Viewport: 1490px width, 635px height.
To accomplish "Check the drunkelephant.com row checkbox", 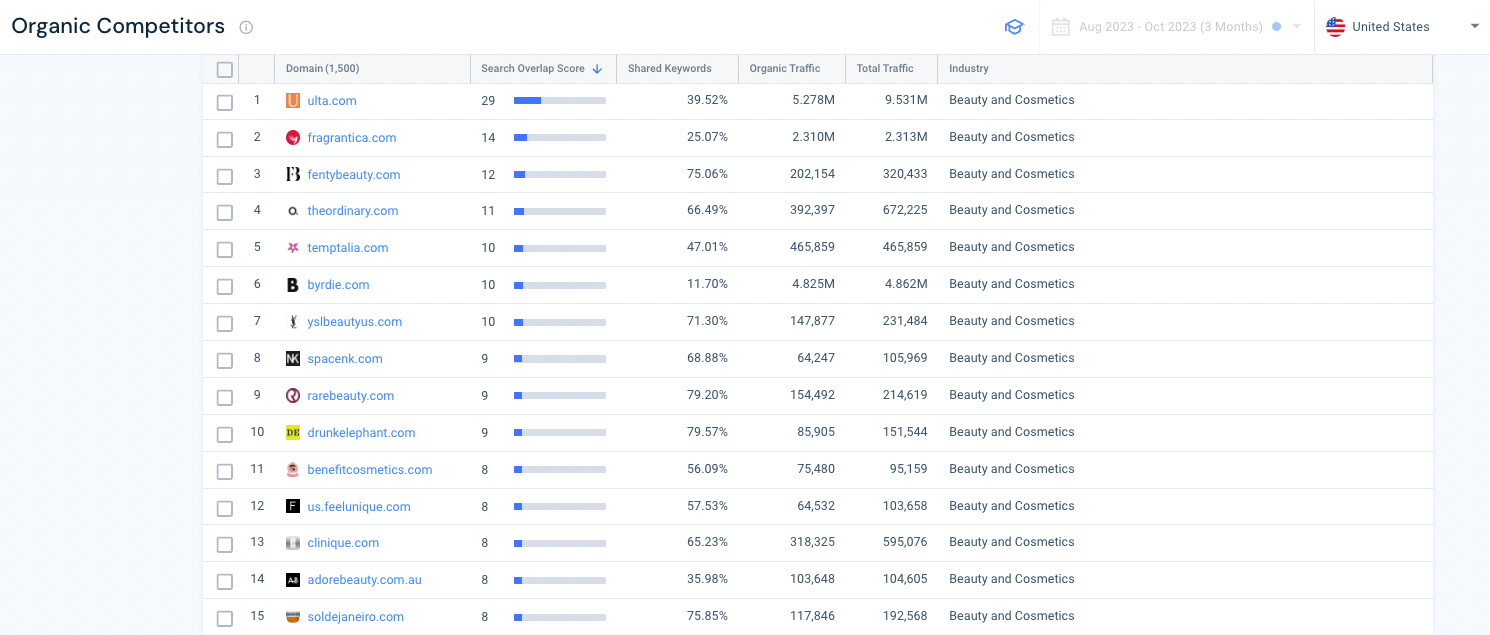I will coord(225,434).
